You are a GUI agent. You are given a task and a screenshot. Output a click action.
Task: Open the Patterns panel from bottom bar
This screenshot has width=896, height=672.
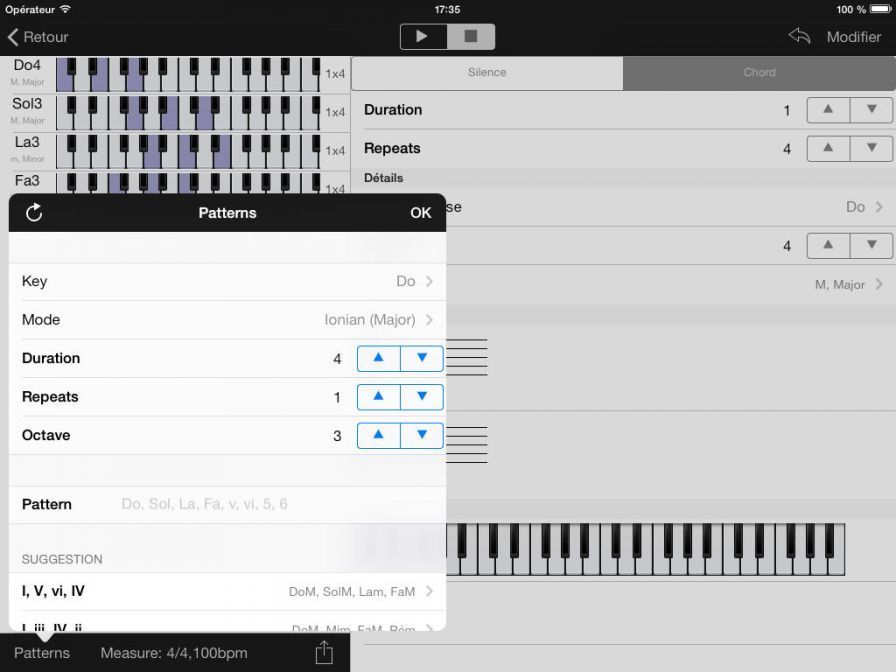pyautogui.click(x=41, y=651)
